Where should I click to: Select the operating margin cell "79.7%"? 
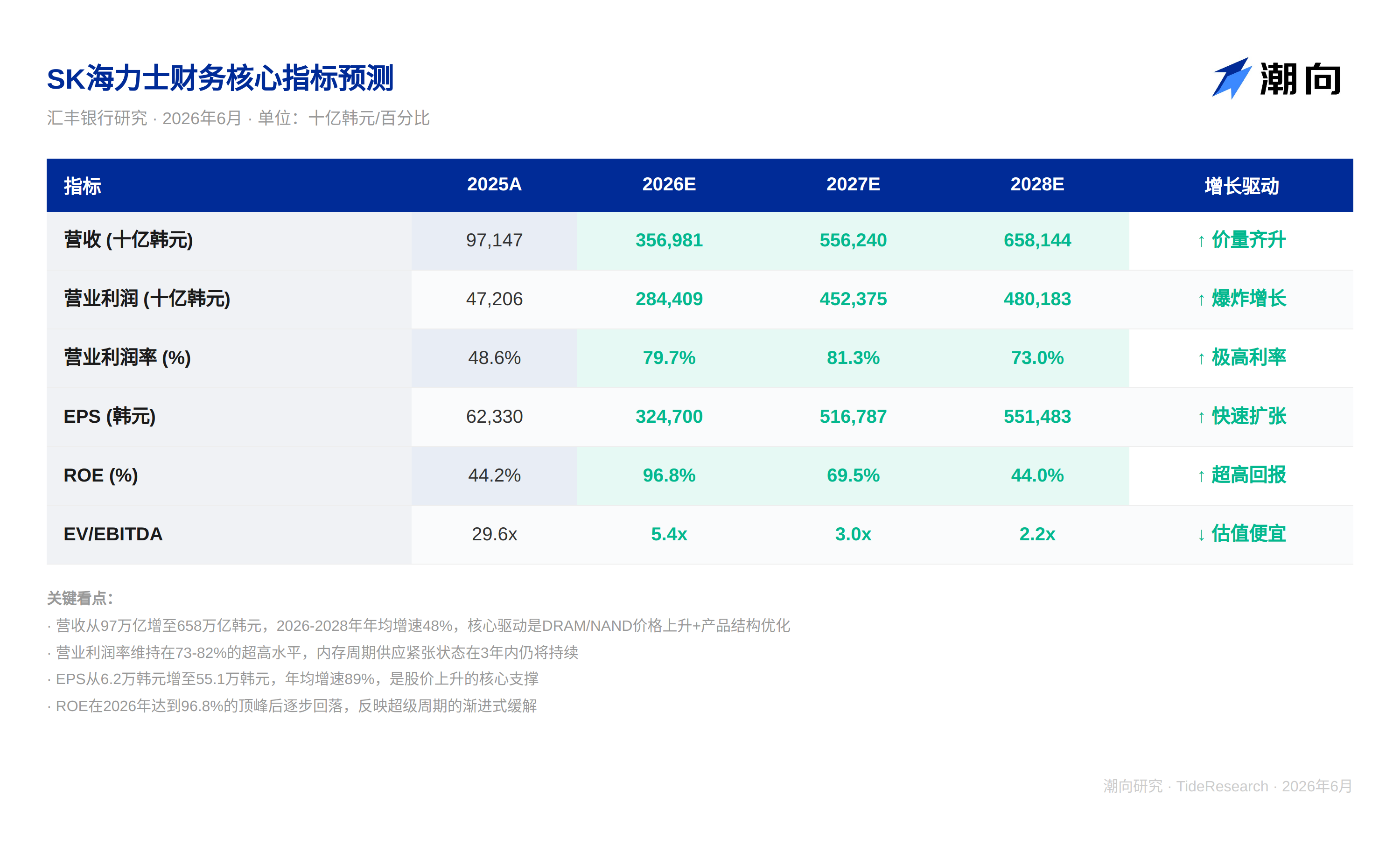pos(669,358)
